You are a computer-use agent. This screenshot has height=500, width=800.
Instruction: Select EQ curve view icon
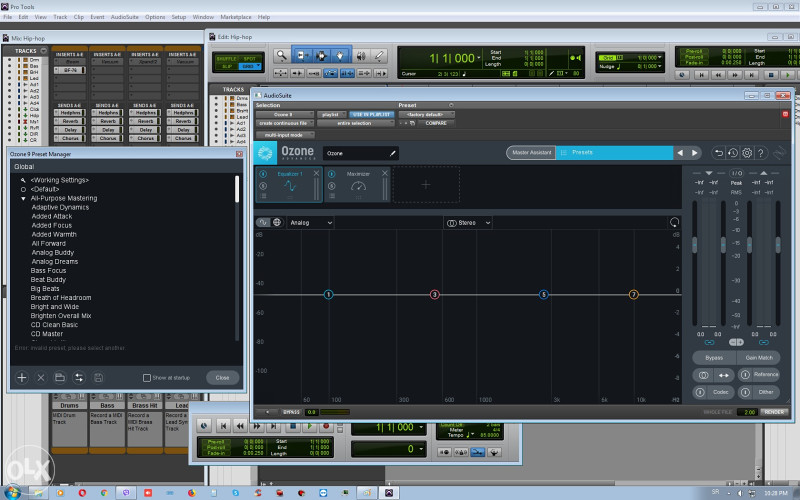(263, 222)
